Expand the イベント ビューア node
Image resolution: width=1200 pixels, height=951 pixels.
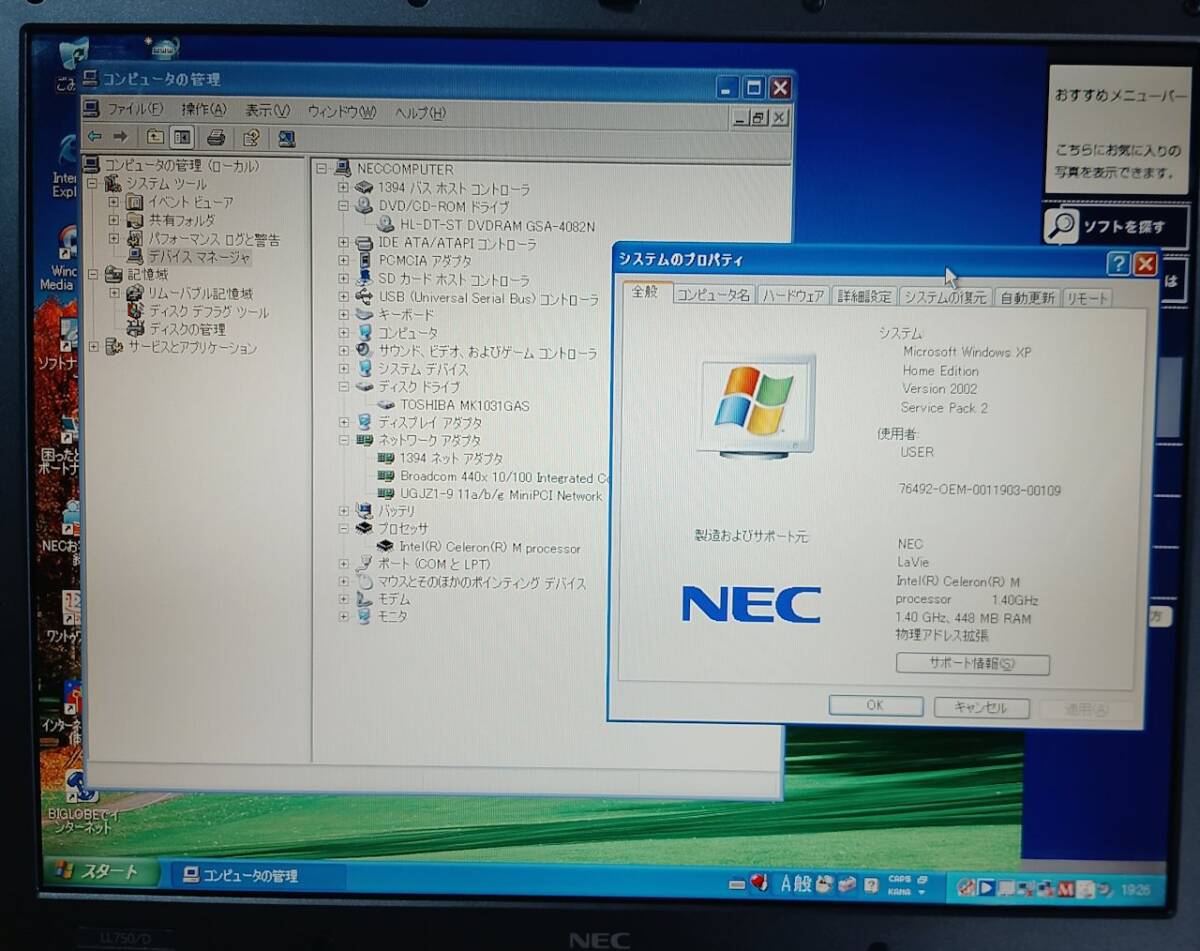pos(114,202)
